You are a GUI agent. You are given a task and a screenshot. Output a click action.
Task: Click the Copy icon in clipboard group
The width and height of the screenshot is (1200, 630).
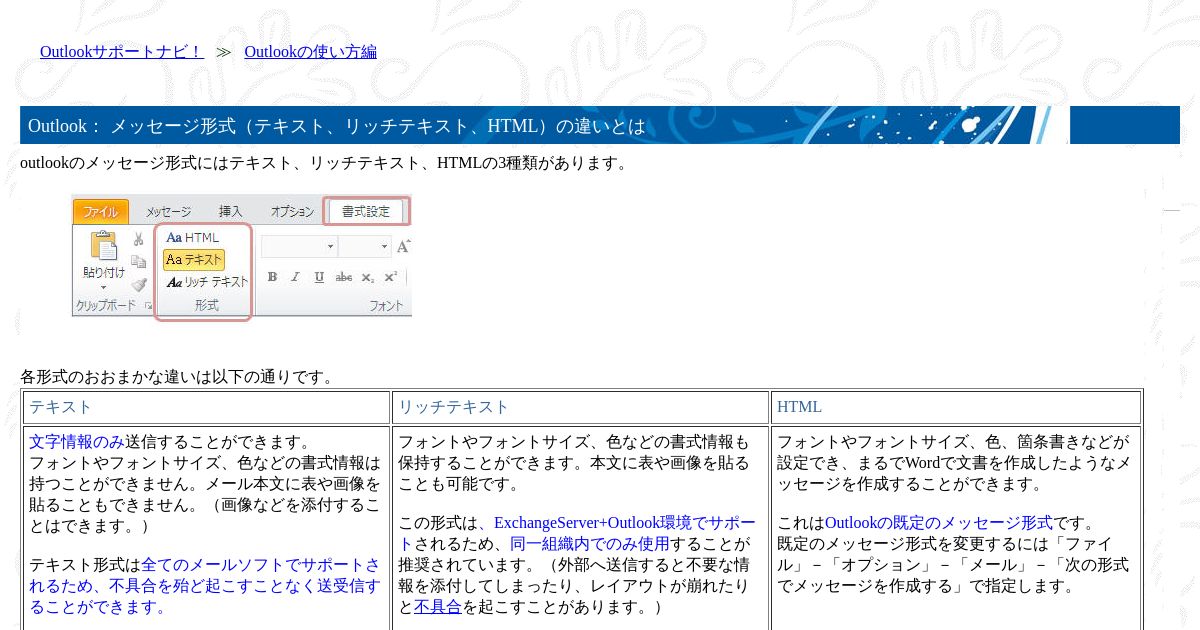(x=138, y=261)
